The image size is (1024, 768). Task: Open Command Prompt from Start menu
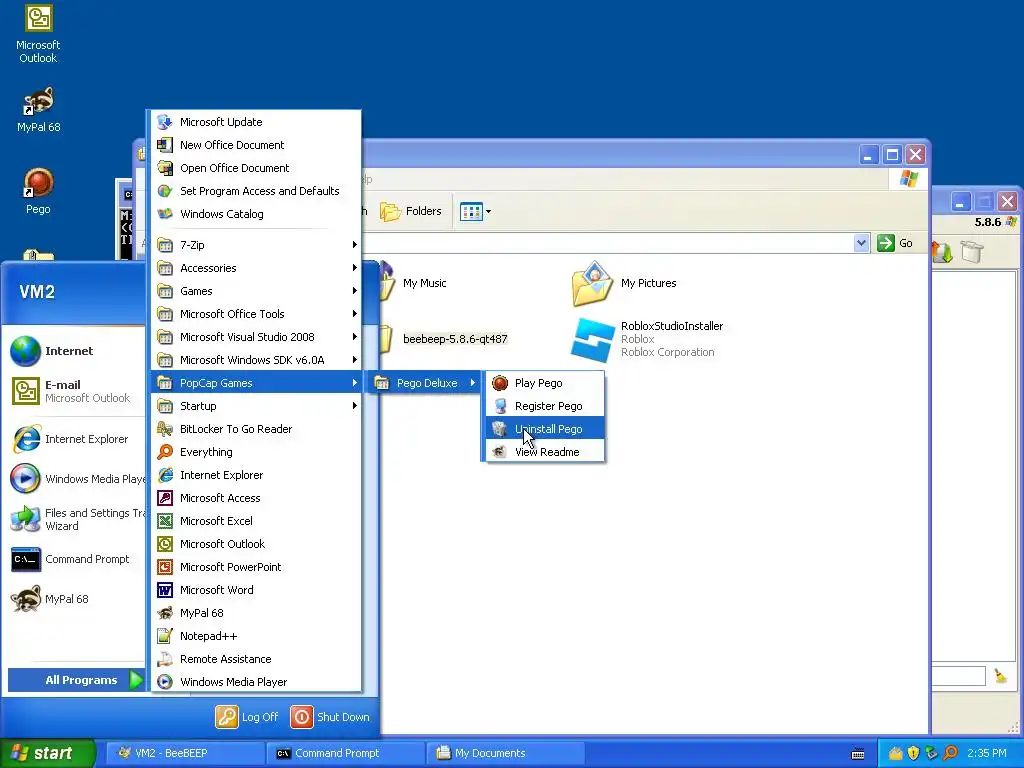click(x=75, y=559)
